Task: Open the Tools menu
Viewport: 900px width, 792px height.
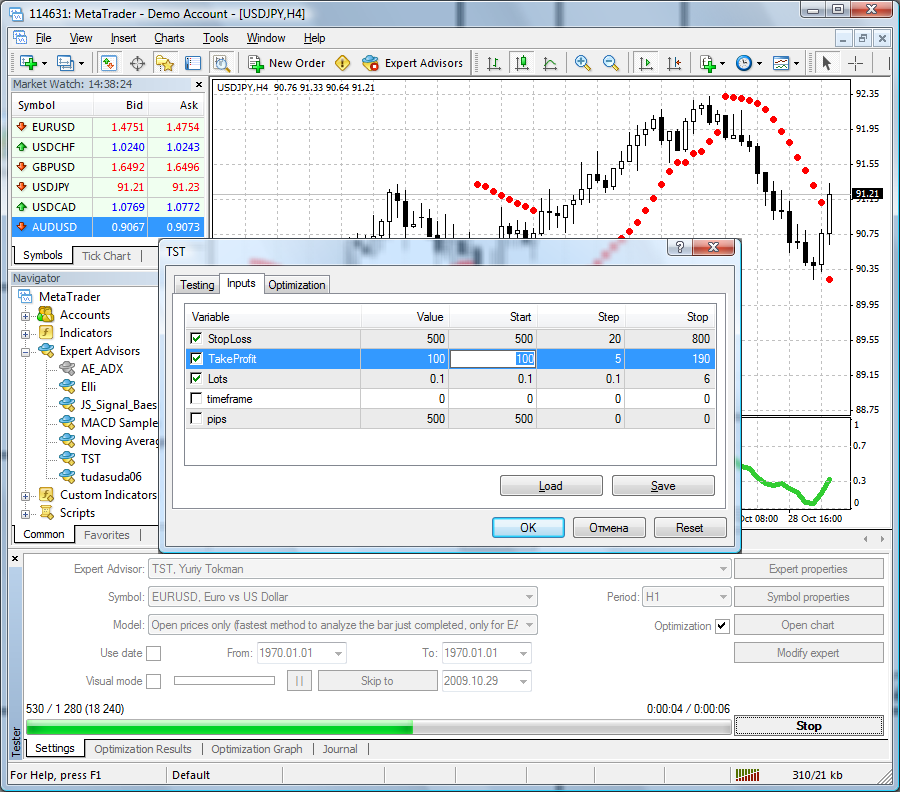Action: (215, 38)
